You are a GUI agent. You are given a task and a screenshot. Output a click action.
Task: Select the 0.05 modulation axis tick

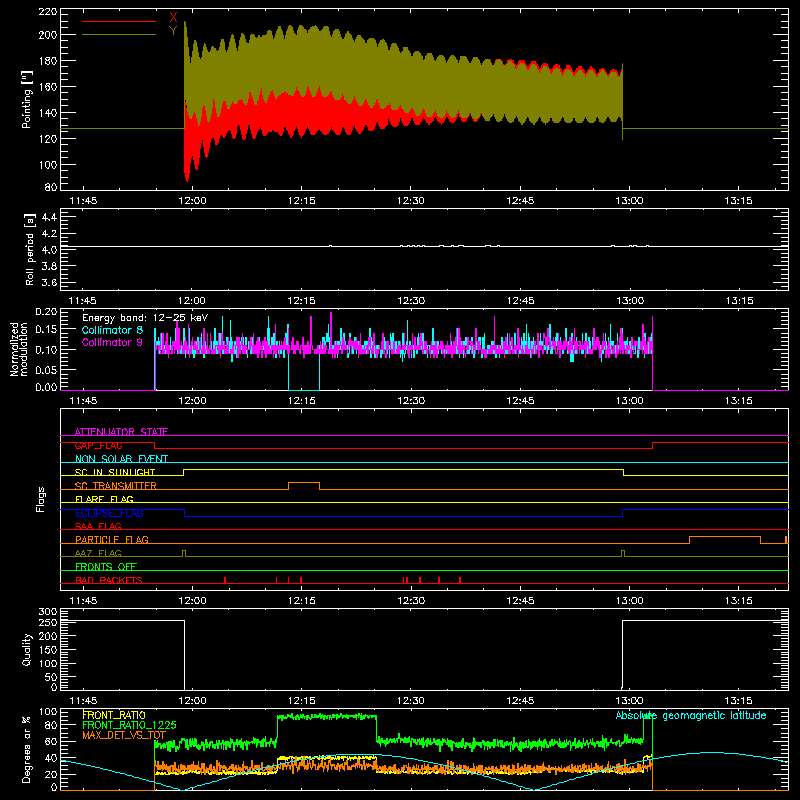(x=46, y=369)
